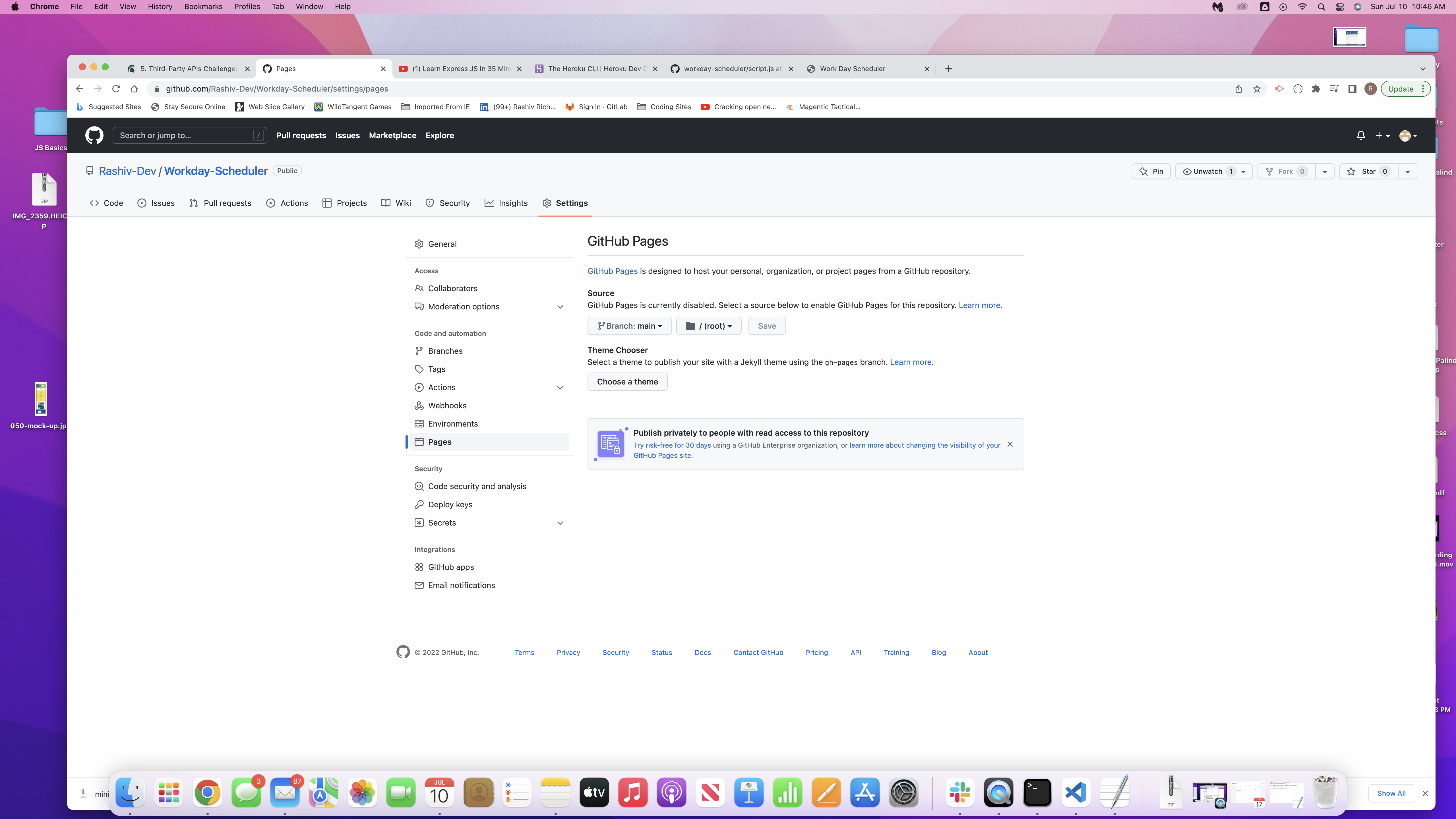Open Spotlight search in menu bar
The width and height of the screenshot is (1456, 819).
(1321, 7)
